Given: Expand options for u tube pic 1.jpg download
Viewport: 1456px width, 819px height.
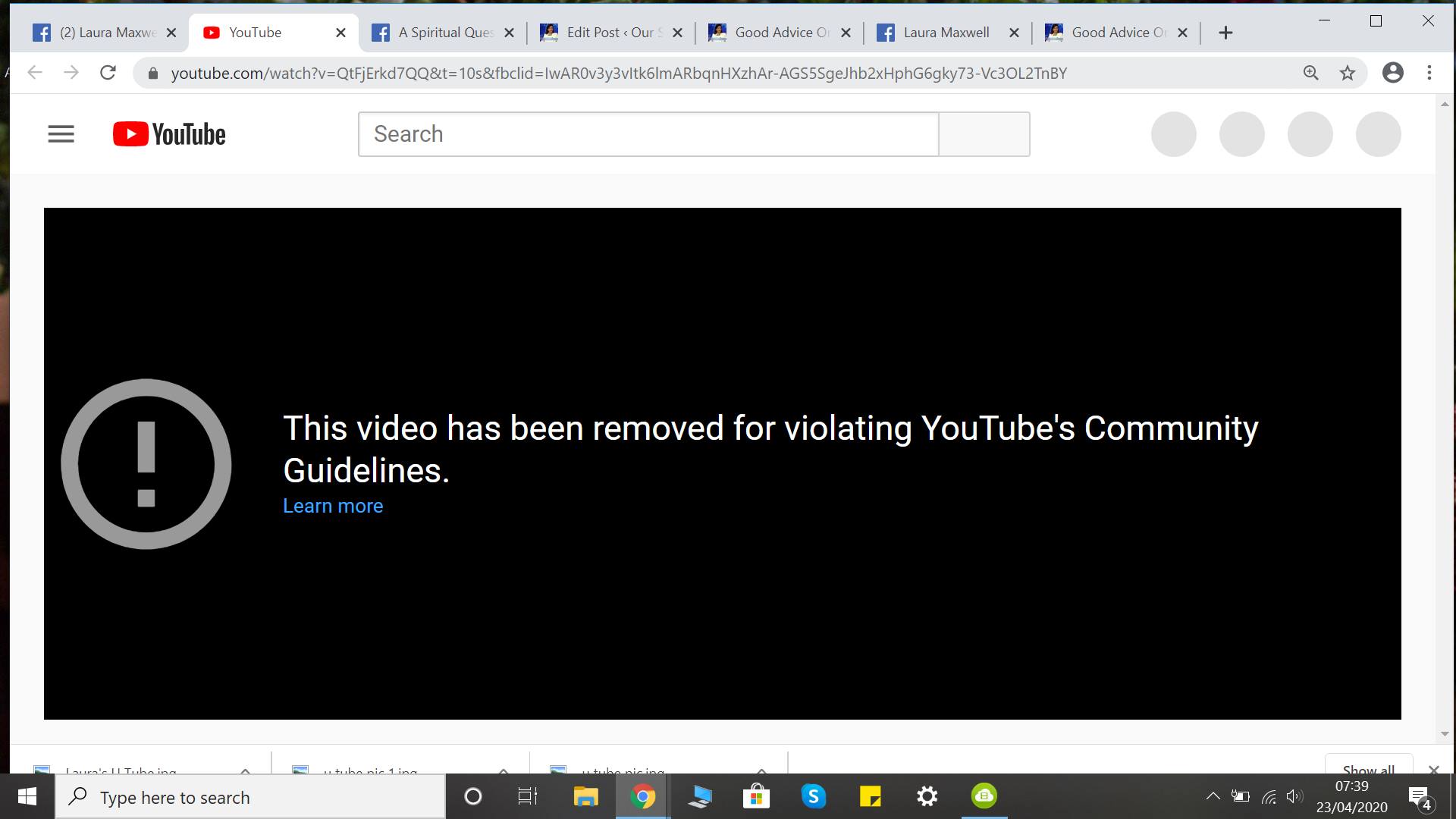Looking at the screenshot, I should (x=504, y=770).
